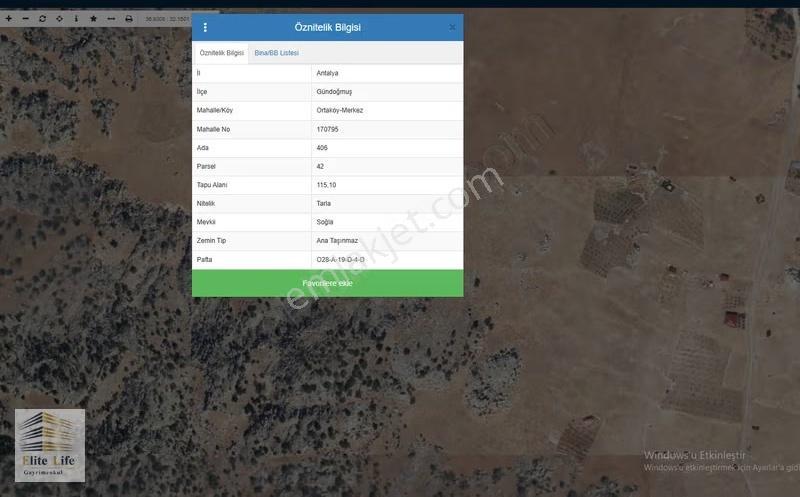The image size is (800, 497).
Task: Click the refresh map icon
Action: pyautogui.click(x=42, y=18)
